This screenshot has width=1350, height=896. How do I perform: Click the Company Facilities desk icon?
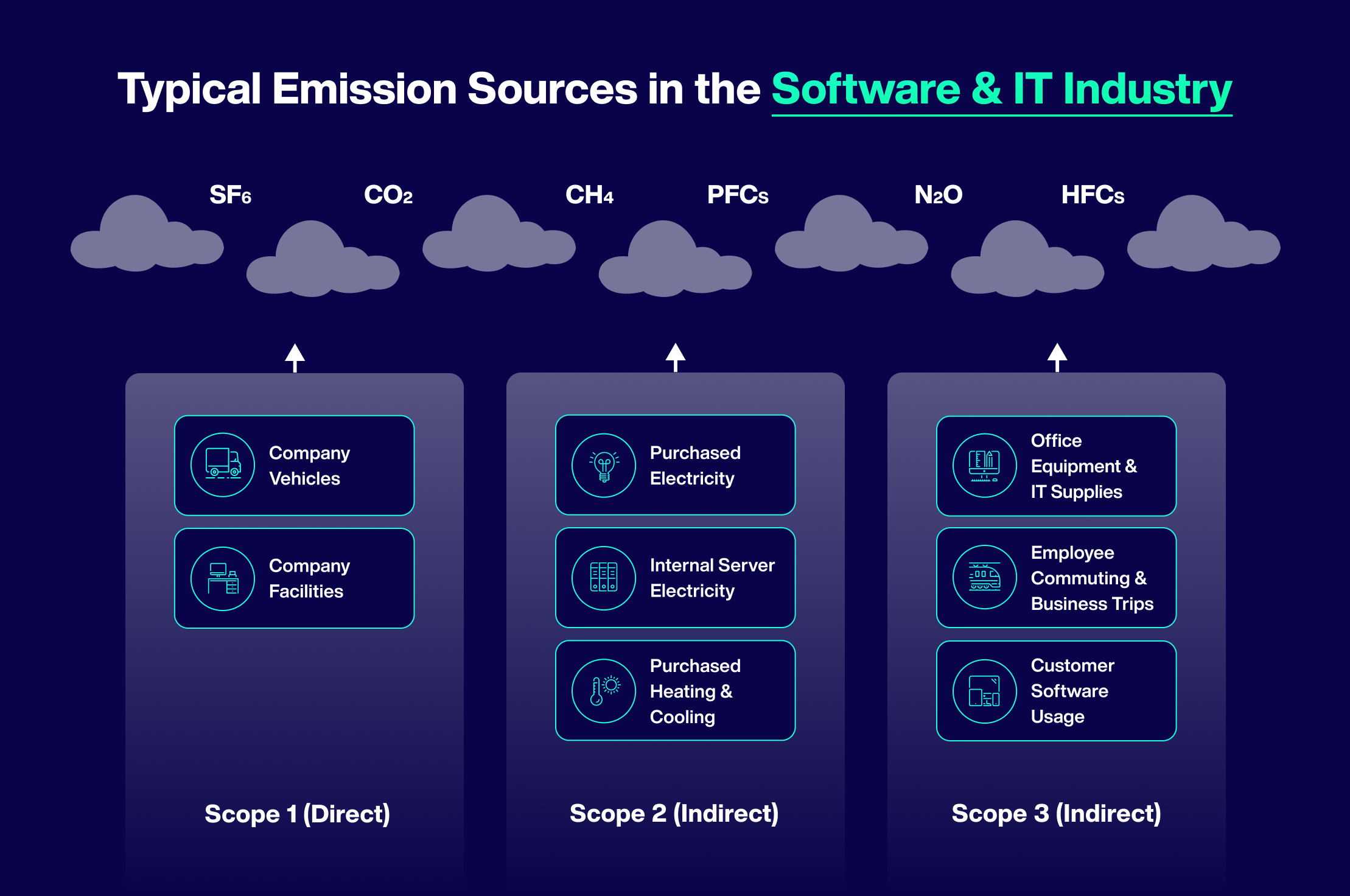click(223, 578)
